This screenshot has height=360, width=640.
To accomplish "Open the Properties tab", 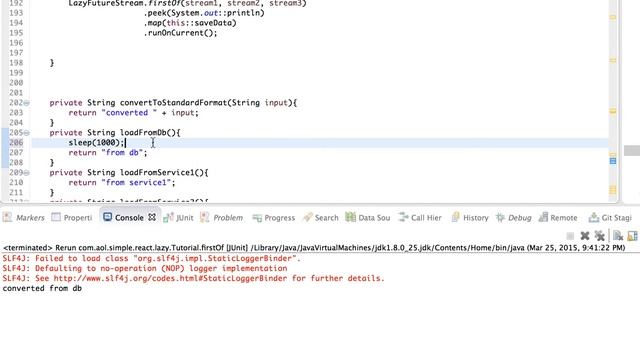I will [72, 218].
